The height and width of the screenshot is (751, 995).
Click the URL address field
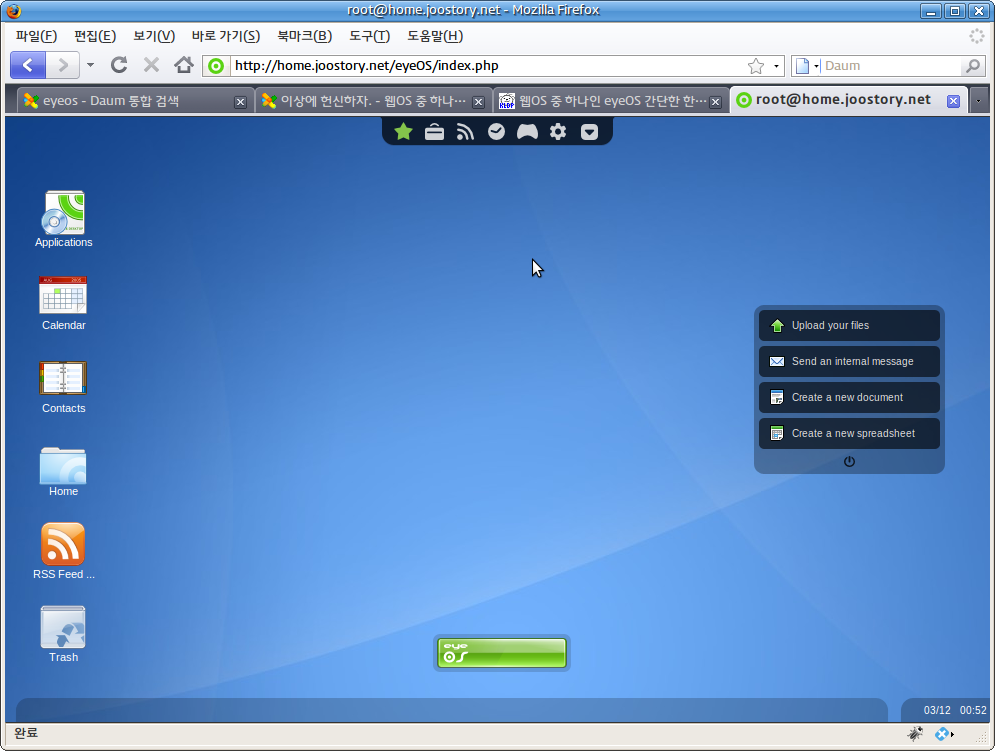pos(486,66)
